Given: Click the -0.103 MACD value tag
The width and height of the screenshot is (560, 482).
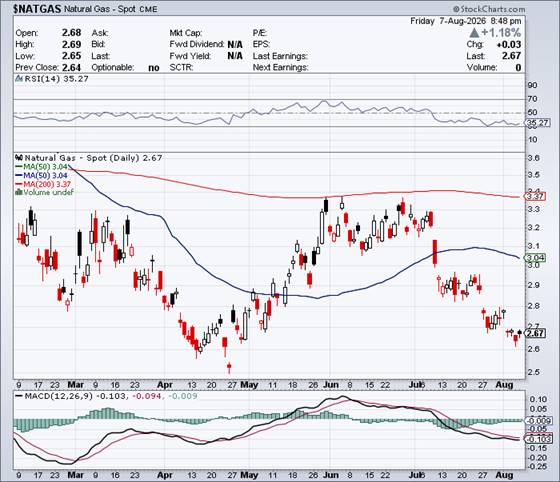Looking at the screenshot, I should coord(538,439).
